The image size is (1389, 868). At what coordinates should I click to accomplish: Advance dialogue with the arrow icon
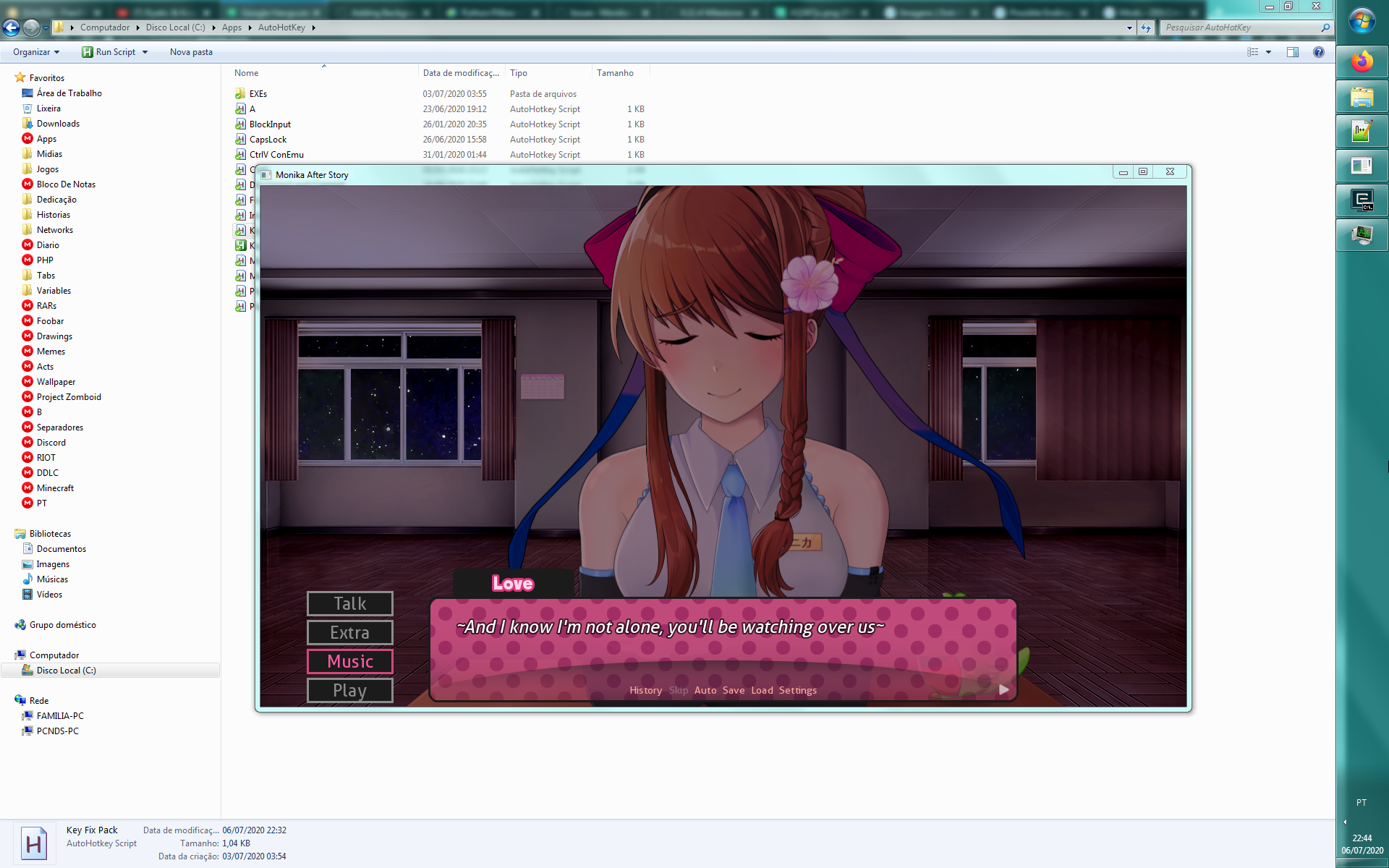pyautogui.click(x=1003, y=689)
